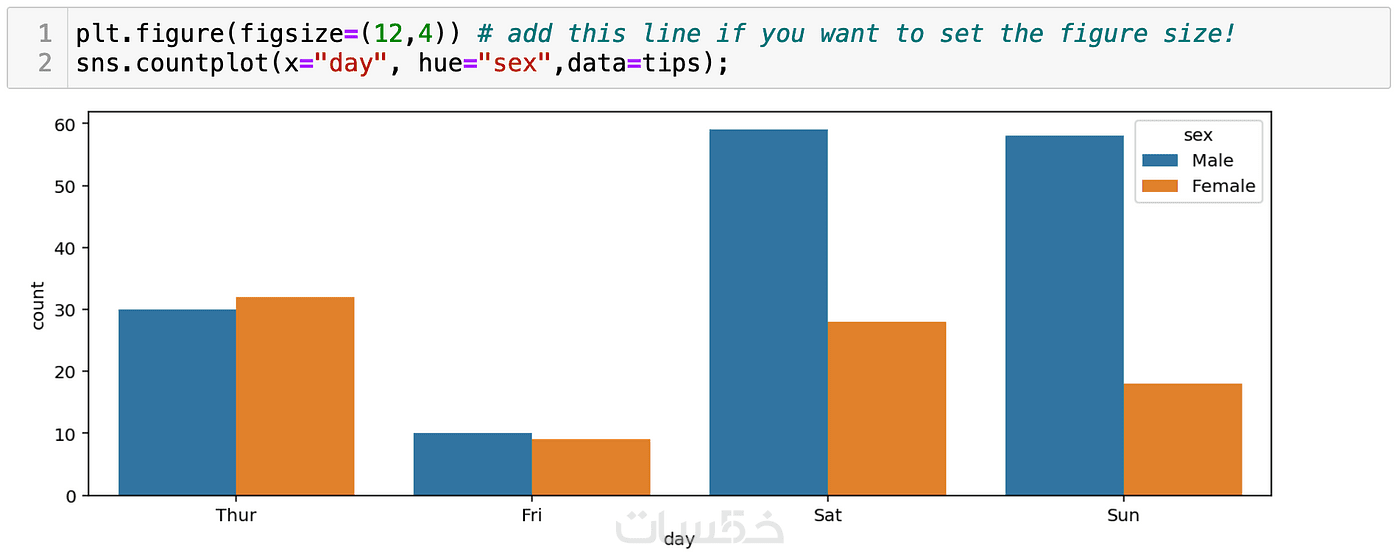Image resolution: width=1400 pixels, height=555 pixels.
Task: Click the orange Female bar for Fri
Action: [x=590, y=467]
